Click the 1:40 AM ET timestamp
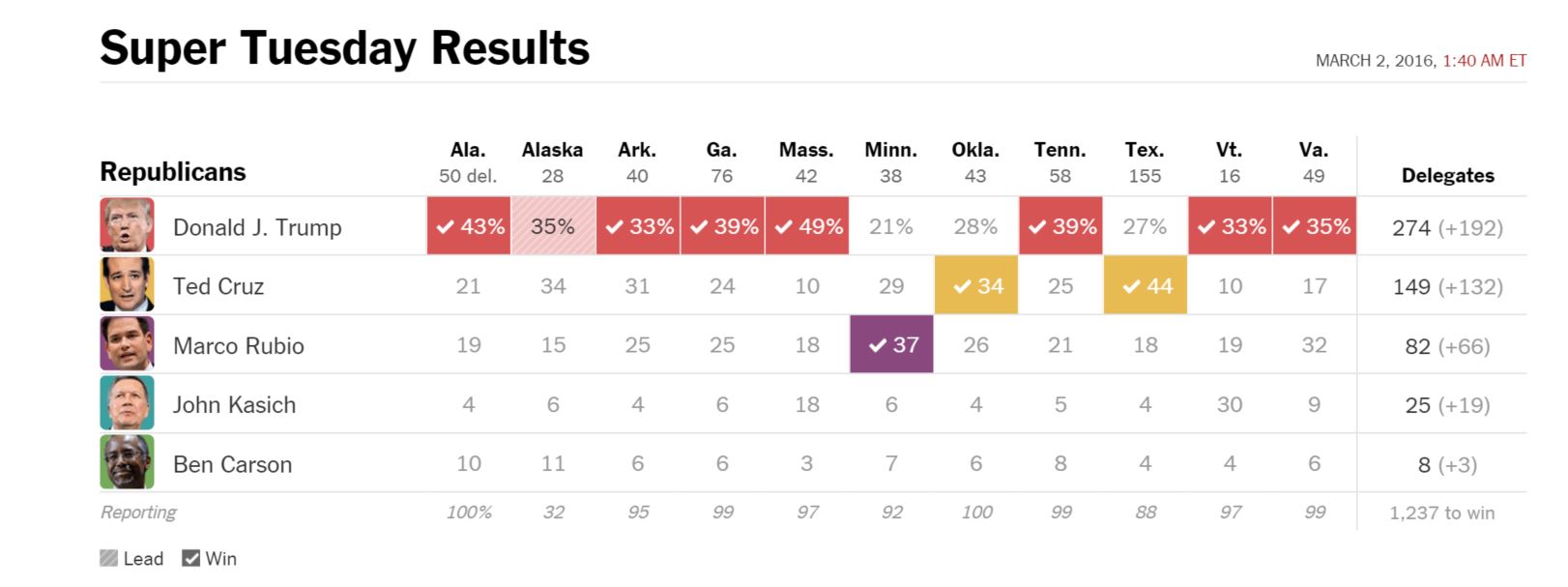The height and width of the screenshot is (587, 1568). (x=1484, y=61)
